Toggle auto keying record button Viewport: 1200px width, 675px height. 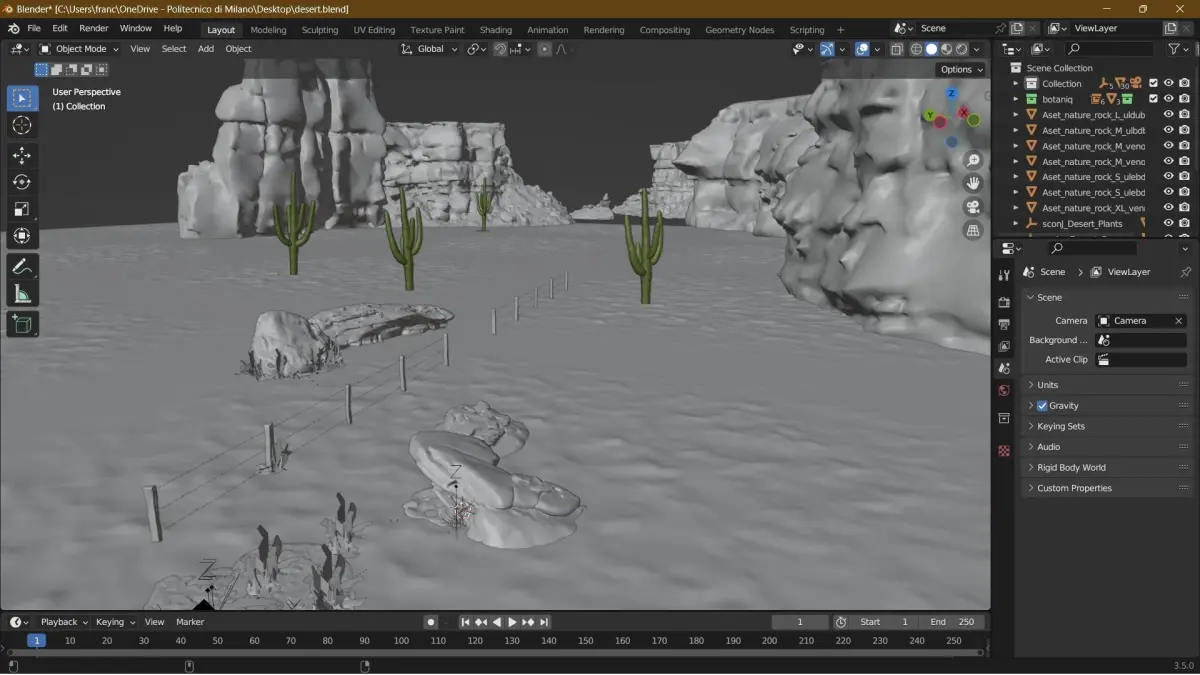click(431, 622)
